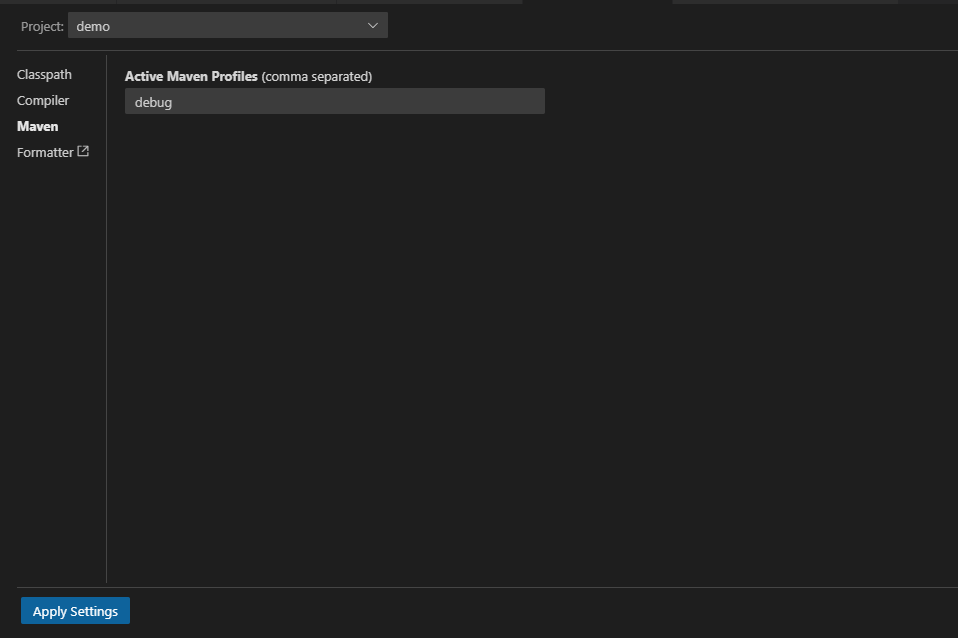Click the 'demo' project name text
The height and width of the screenshot is (638, 958).
[93, 26]
